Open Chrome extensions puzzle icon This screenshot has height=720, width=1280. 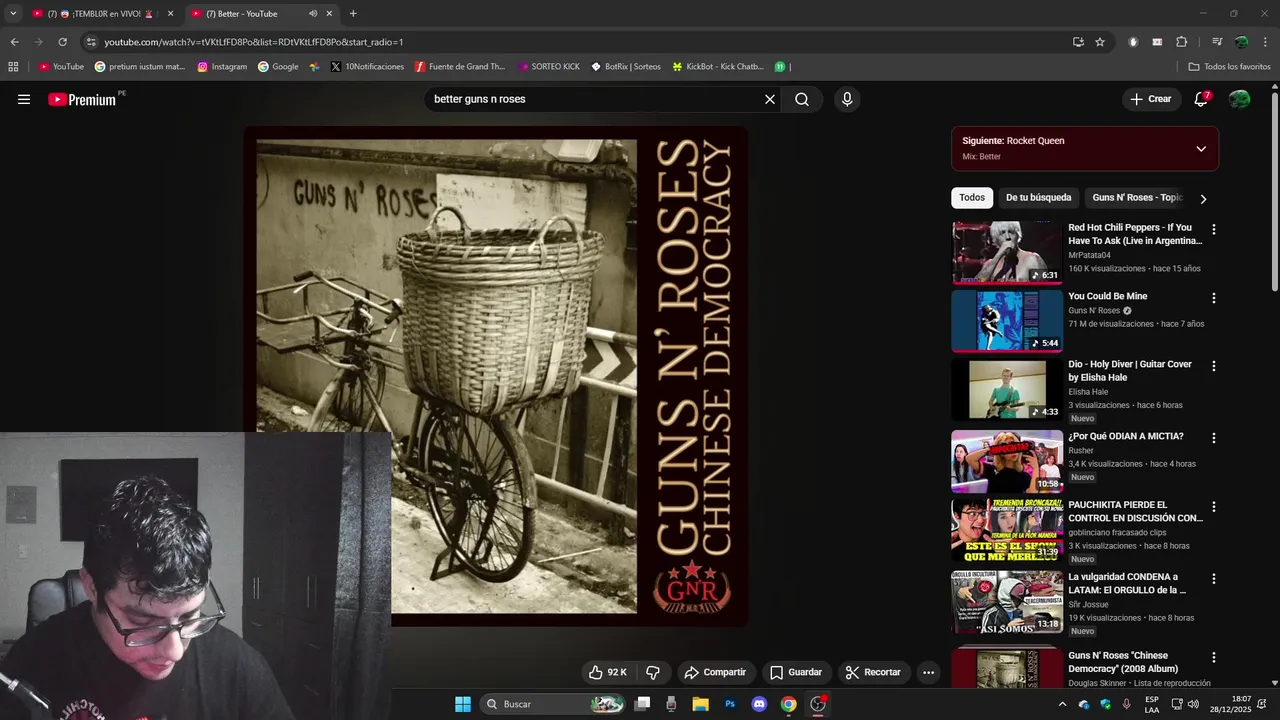tap(1181, 42)
